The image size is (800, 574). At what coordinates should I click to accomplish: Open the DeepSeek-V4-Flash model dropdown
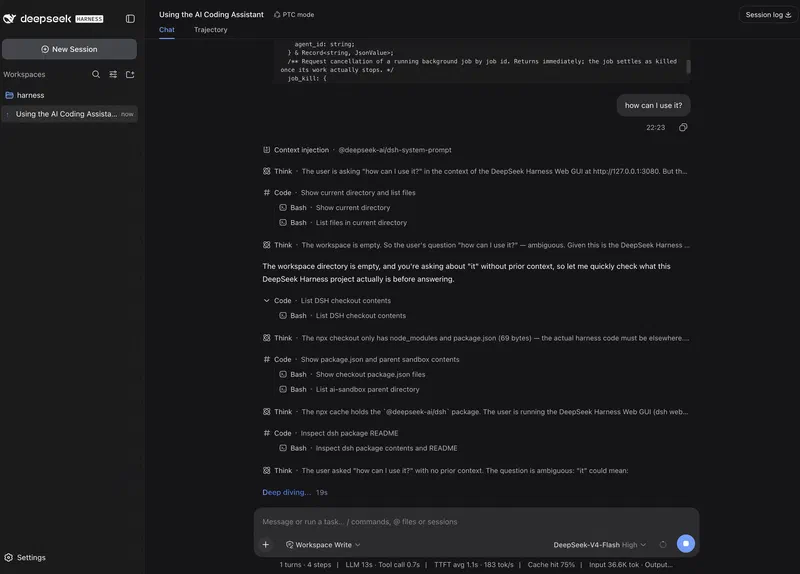(x=600, y=544)
